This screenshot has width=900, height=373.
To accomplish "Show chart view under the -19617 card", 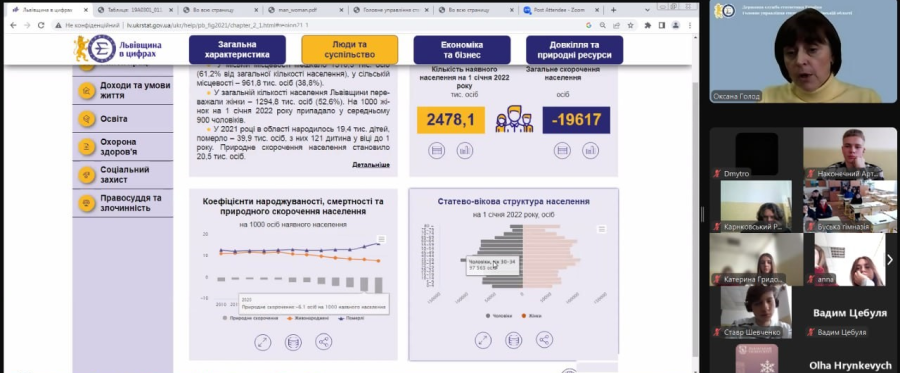I will [590, 150].
